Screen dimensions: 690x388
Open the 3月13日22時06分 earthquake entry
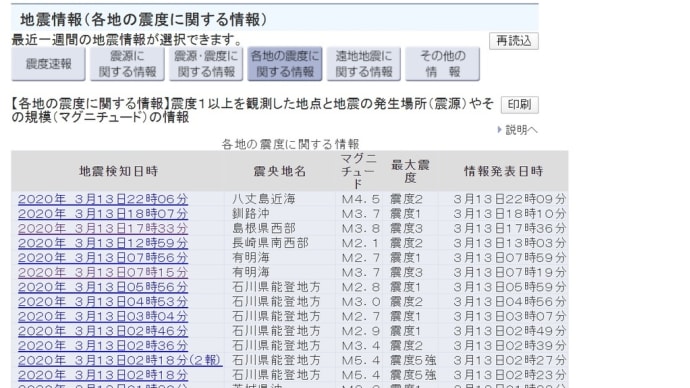point(103,199)
